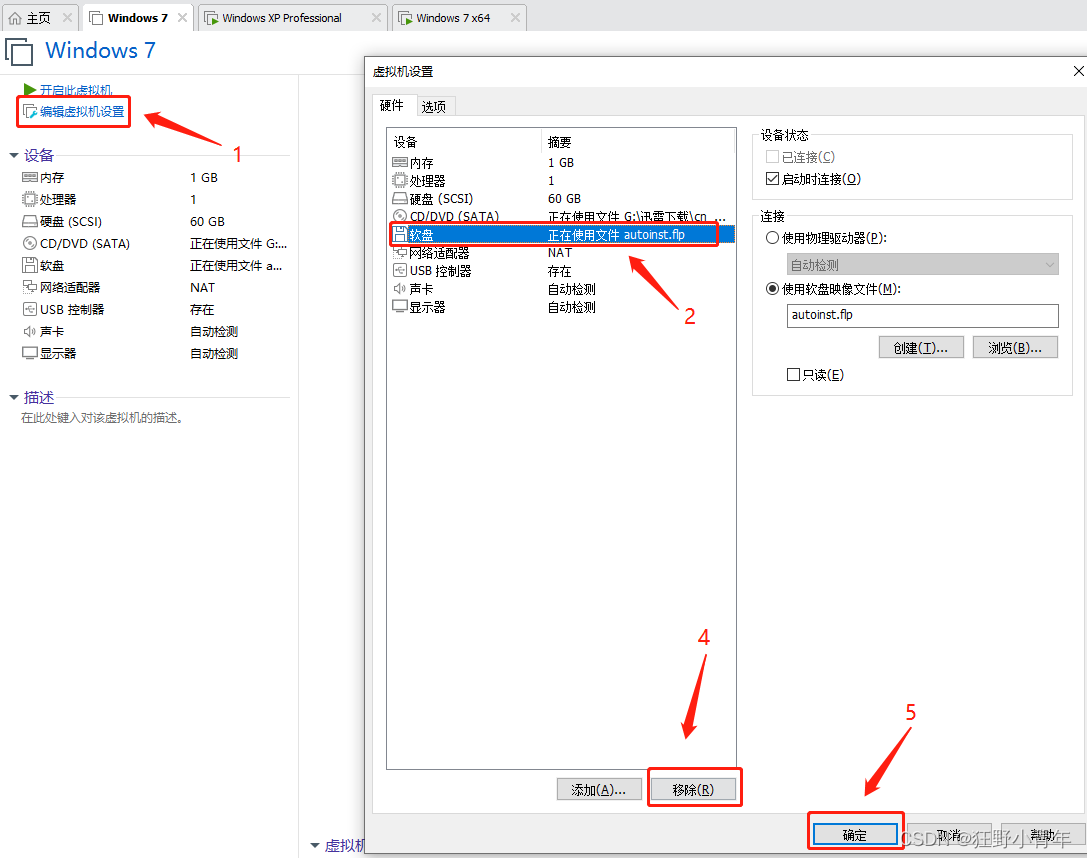This screenshot has width=1087, height=858.
Task: Click hard disk icon in settings dialog list
Action: (x=400, y=198)
